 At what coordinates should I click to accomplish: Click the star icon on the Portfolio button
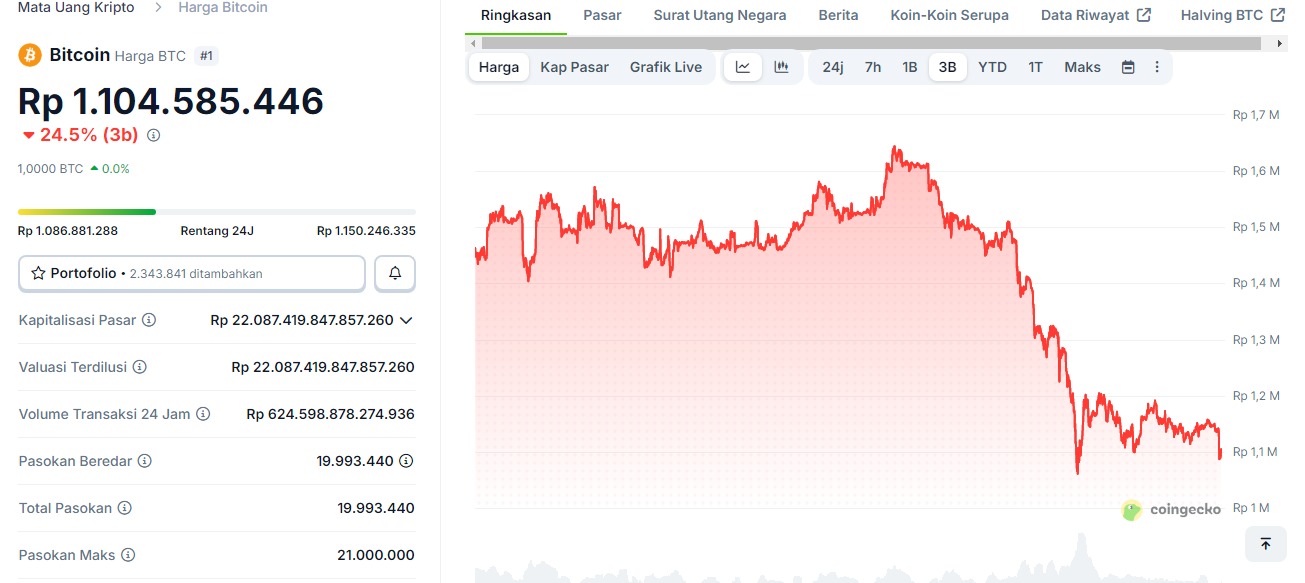[x=39, y=272]
